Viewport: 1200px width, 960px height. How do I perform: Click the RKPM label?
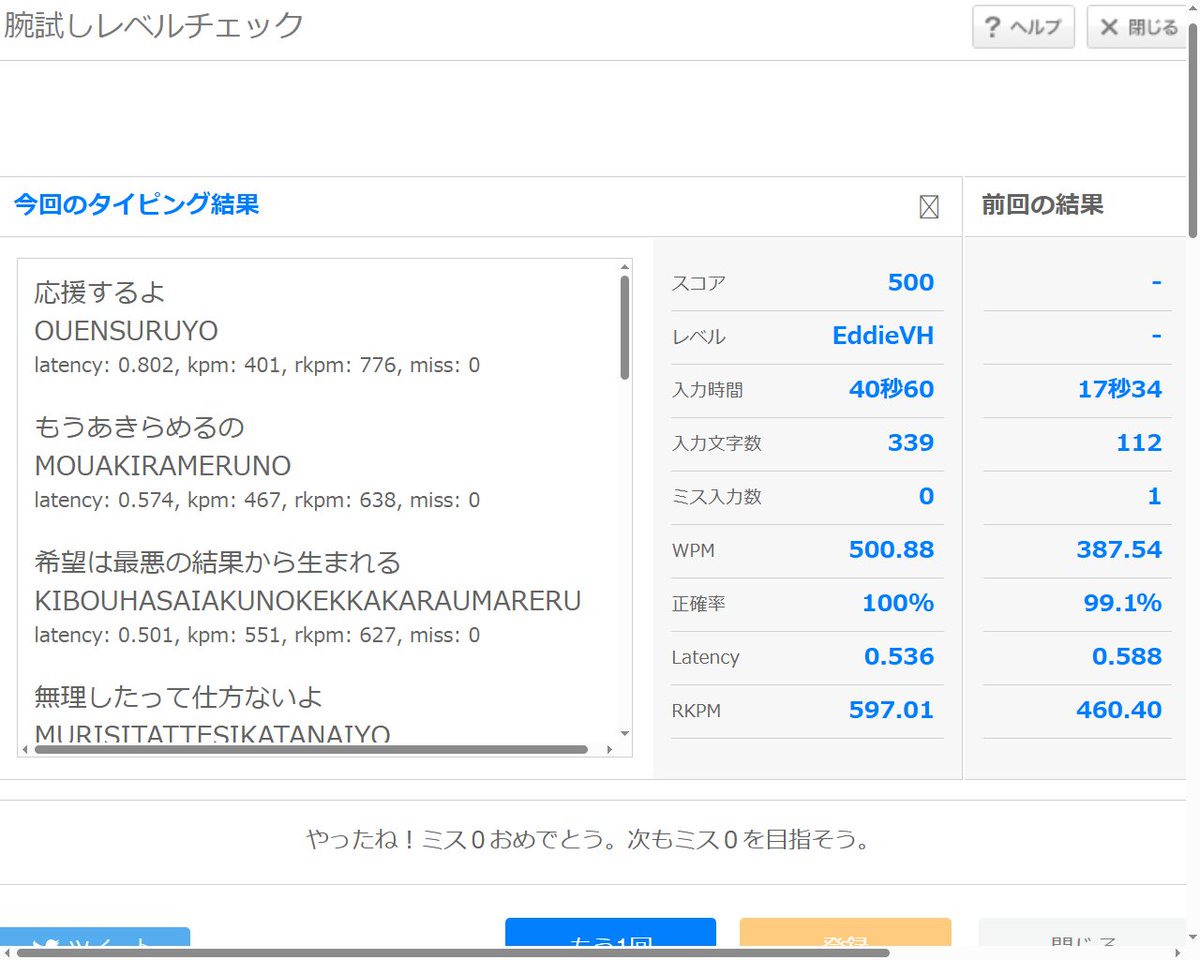pyautogui.click(x=696, y=711)
